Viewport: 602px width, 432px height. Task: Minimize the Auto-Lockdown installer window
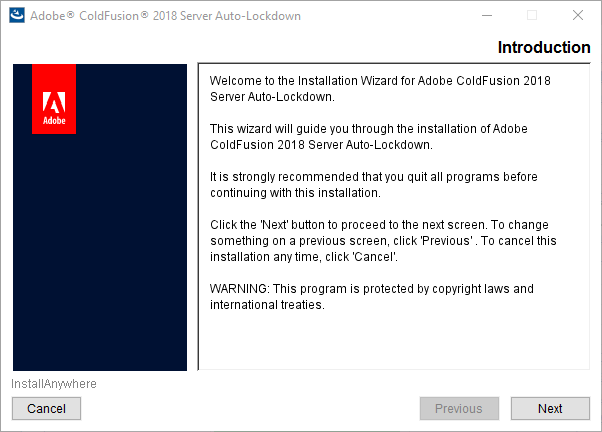click(487, 15)
